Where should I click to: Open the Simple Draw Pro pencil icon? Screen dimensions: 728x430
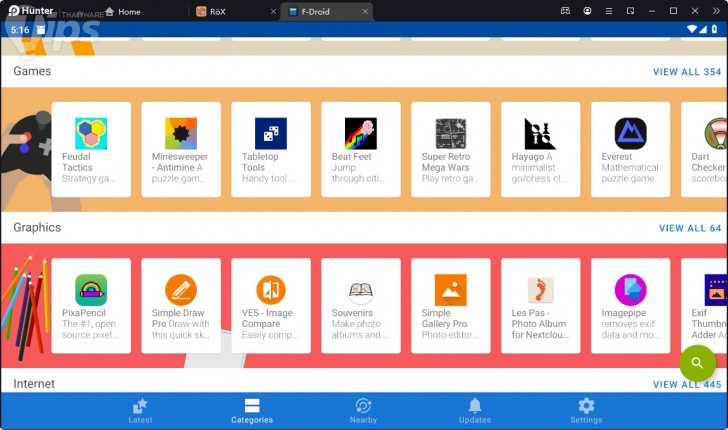click(181, 290)
